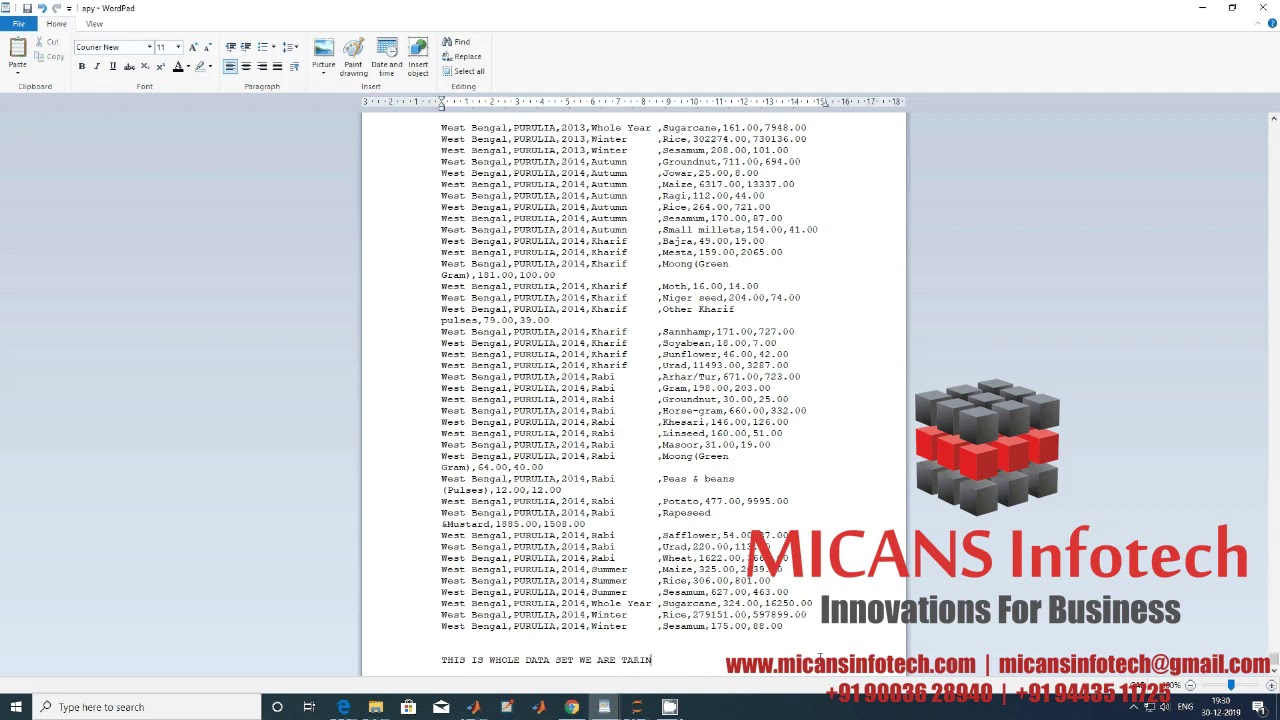This screenshot has height=720, width=1280.
Task: Switch to the View tab
Action: point(94,24)
